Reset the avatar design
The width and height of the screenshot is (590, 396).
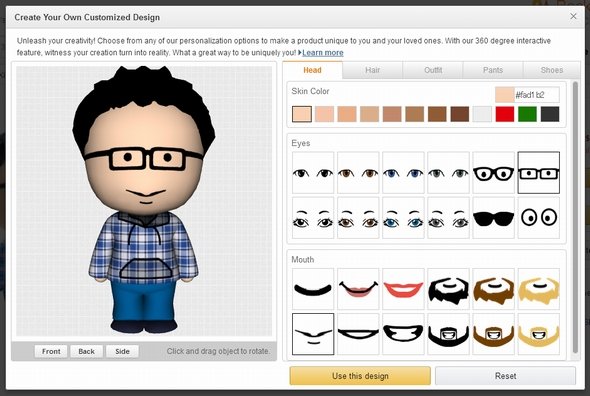pos(505,376)
